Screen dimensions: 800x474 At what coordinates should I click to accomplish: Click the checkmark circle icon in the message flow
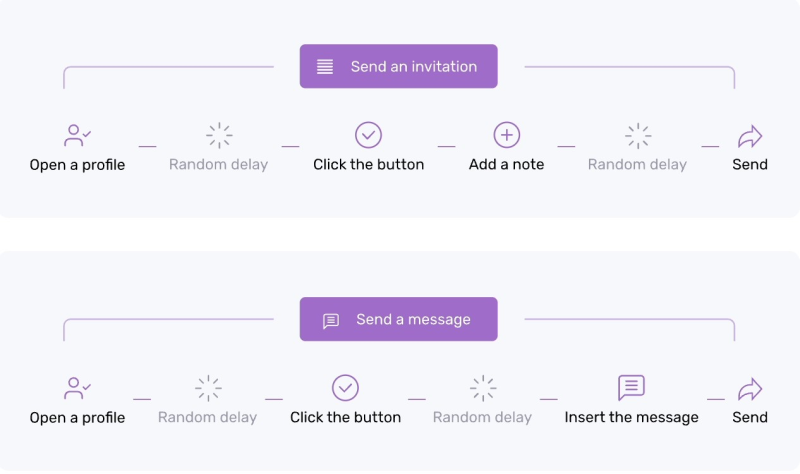click(x=345, y=388)
